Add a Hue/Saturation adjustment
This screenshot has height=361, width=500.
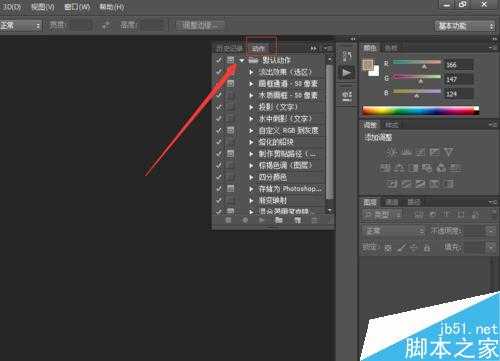(x=385, y=168)
